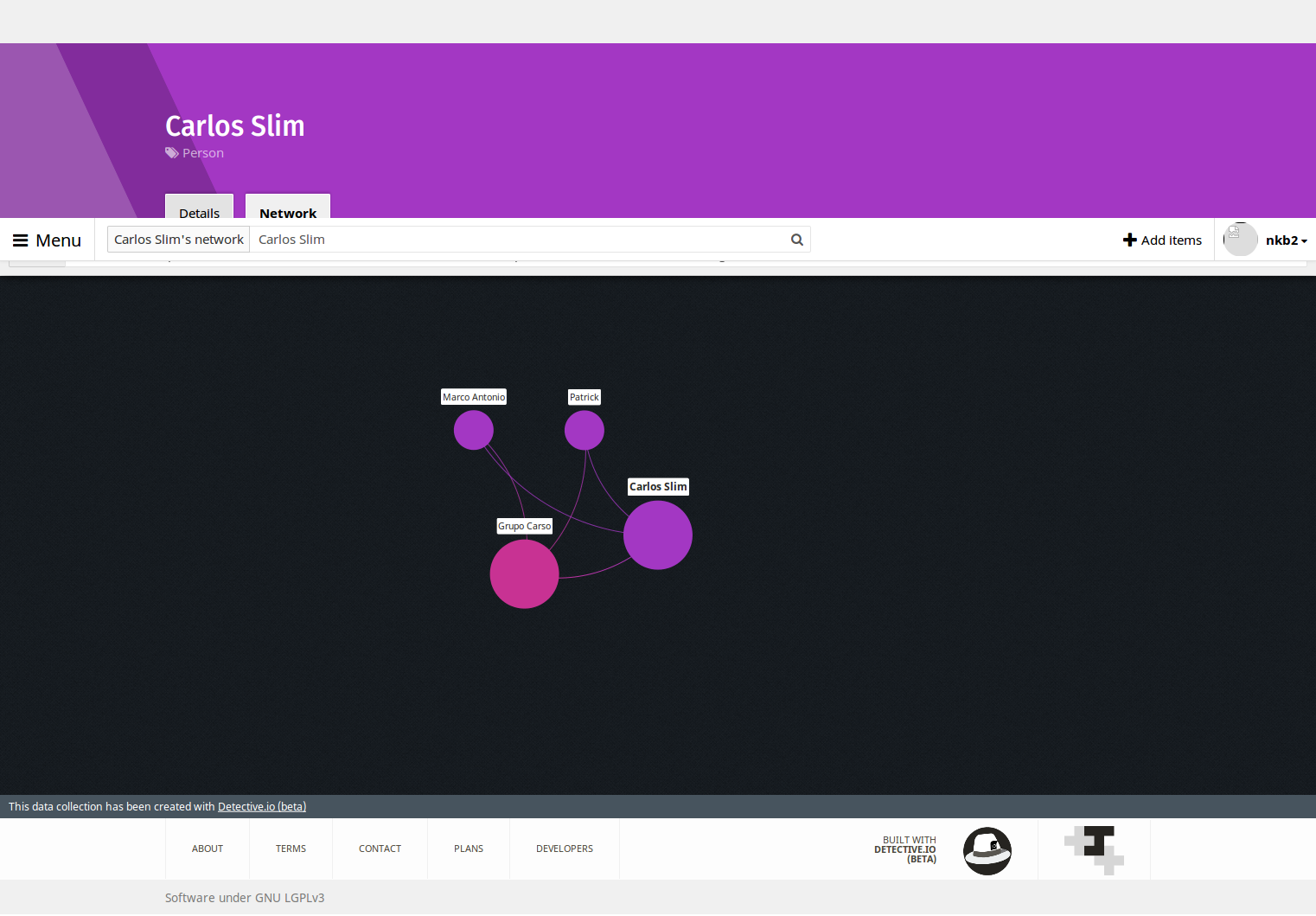Screen dimensions: 1316x916
Task: Click the Carlos Slim graph label
Action: pyautogui.click(x=658, y=487)
